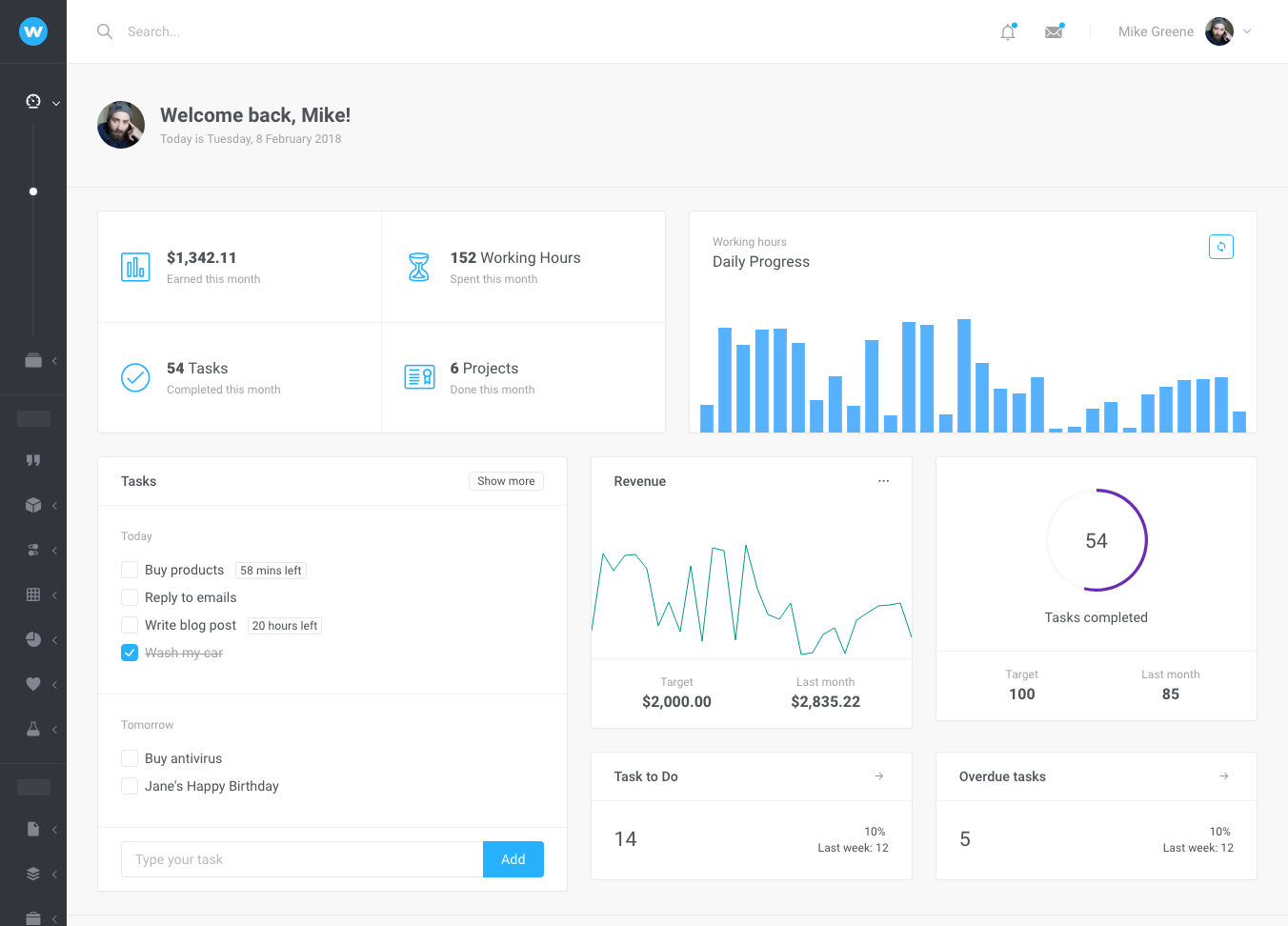
Task: Open the Task to Do arrow link
Action: 878,776
